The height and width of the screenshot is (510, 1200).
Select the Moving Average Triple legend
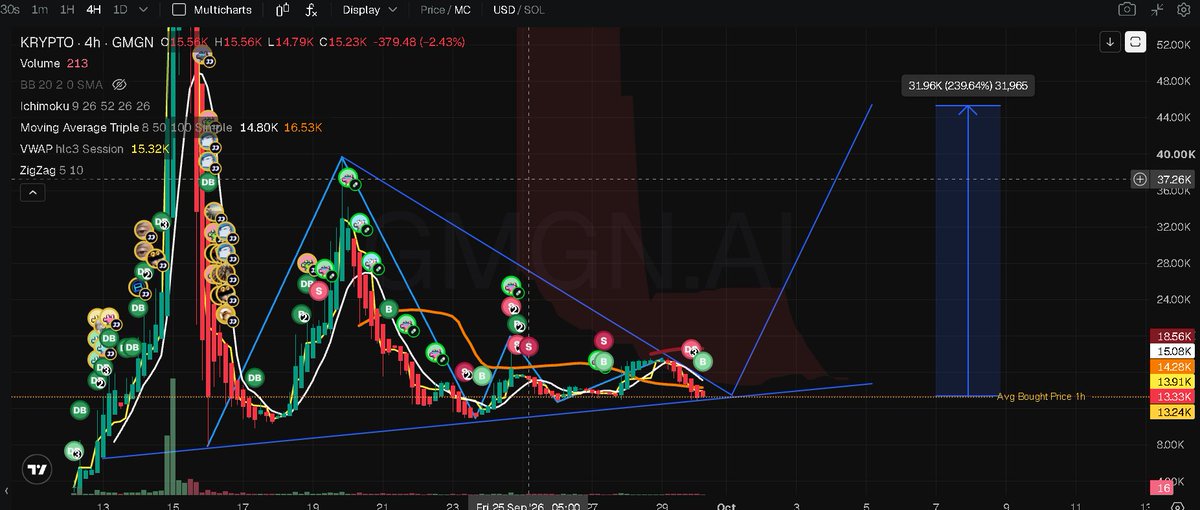pyautogui.click(x=125, y=127)
